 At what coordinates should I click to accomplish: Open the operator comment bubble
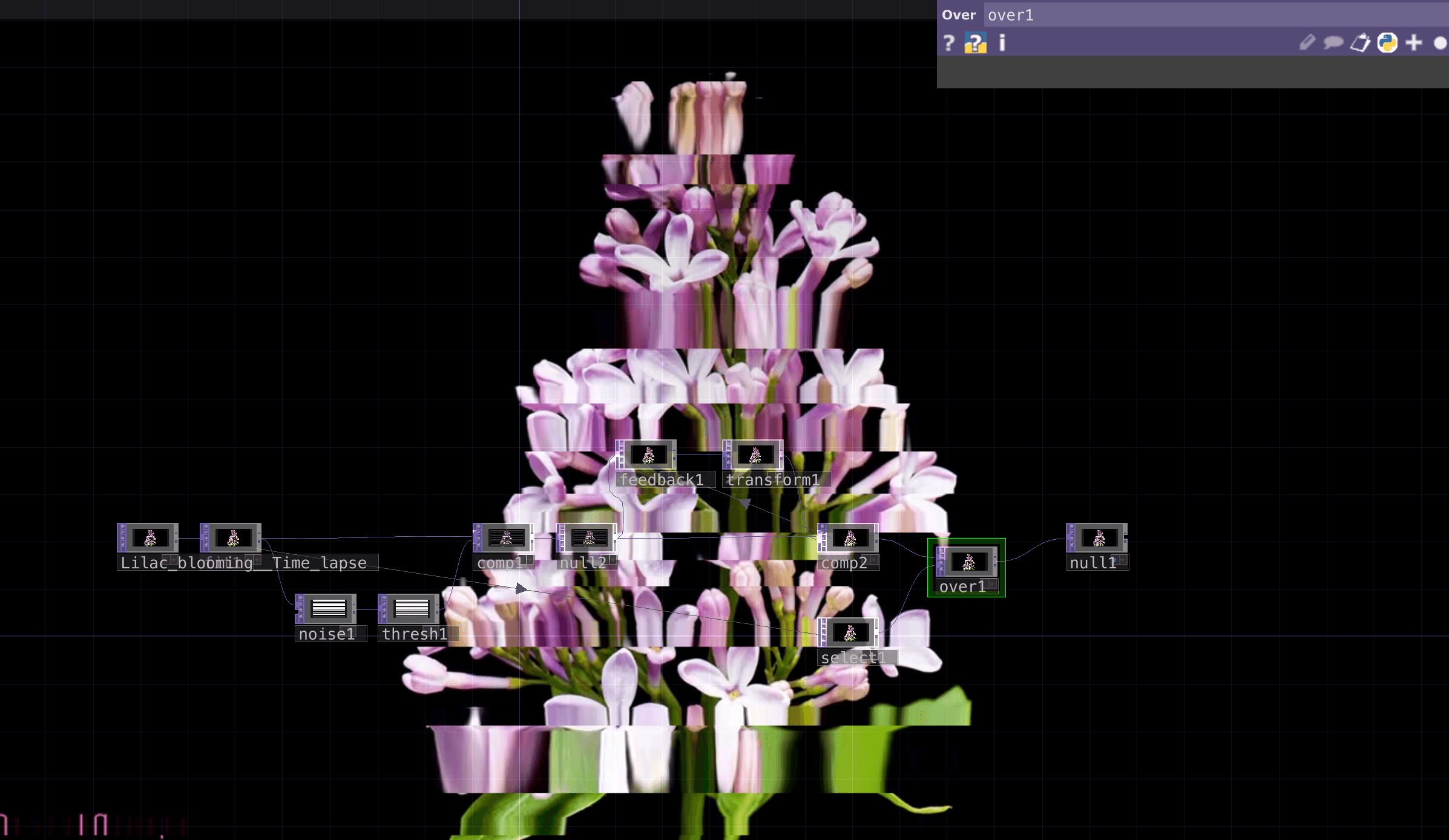[x=1333, y=43]
